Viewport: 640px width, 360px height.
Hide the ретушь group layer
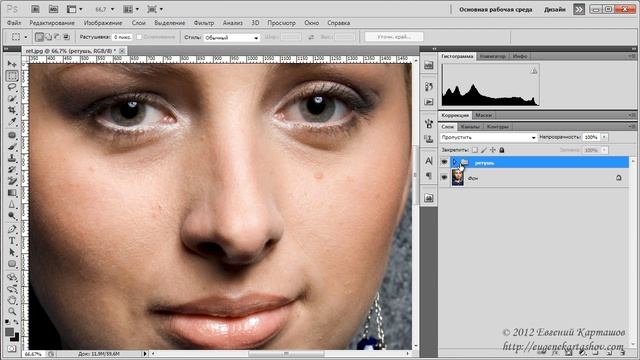click(x=444, y=162)
